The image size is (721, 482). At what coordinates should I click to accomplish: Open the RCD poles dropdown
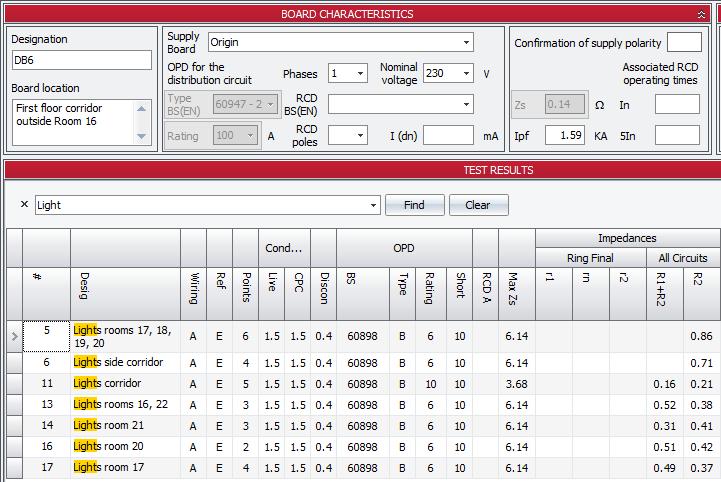click(x=360, y=135)
